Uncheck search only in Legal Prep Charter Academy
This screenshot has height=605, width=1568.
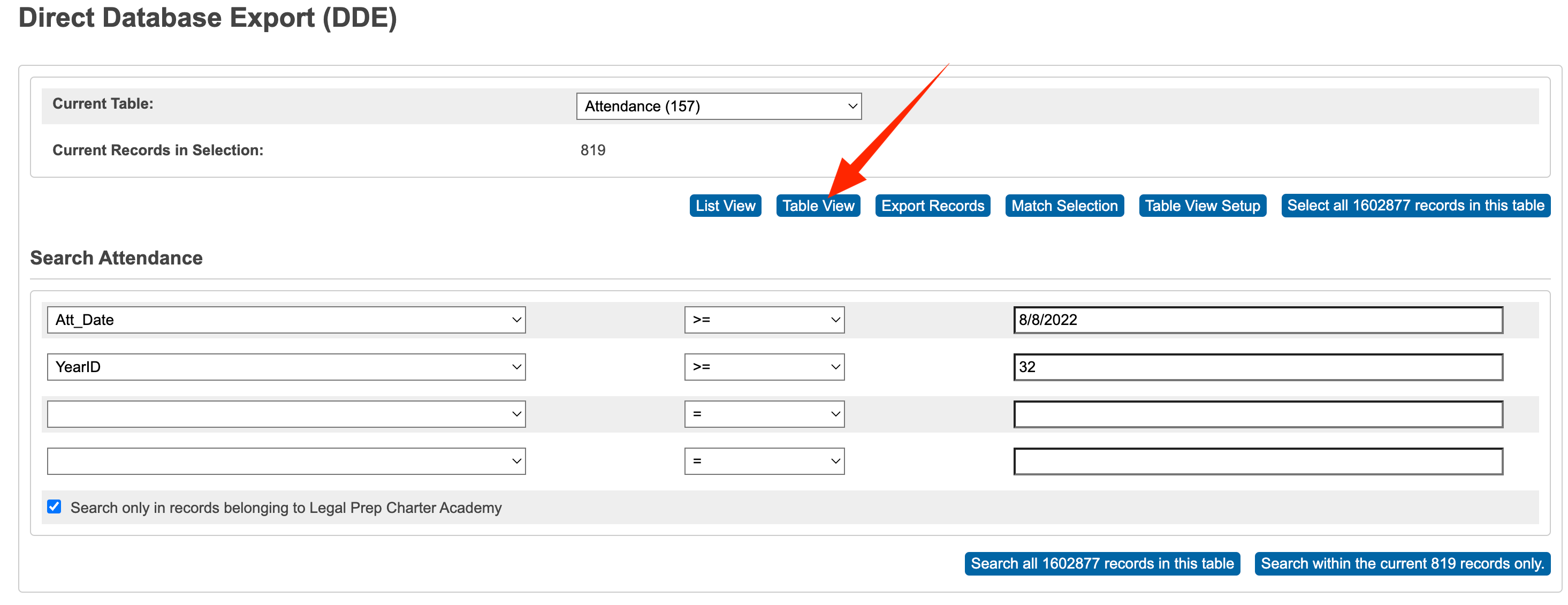click(x=54, y=507)
